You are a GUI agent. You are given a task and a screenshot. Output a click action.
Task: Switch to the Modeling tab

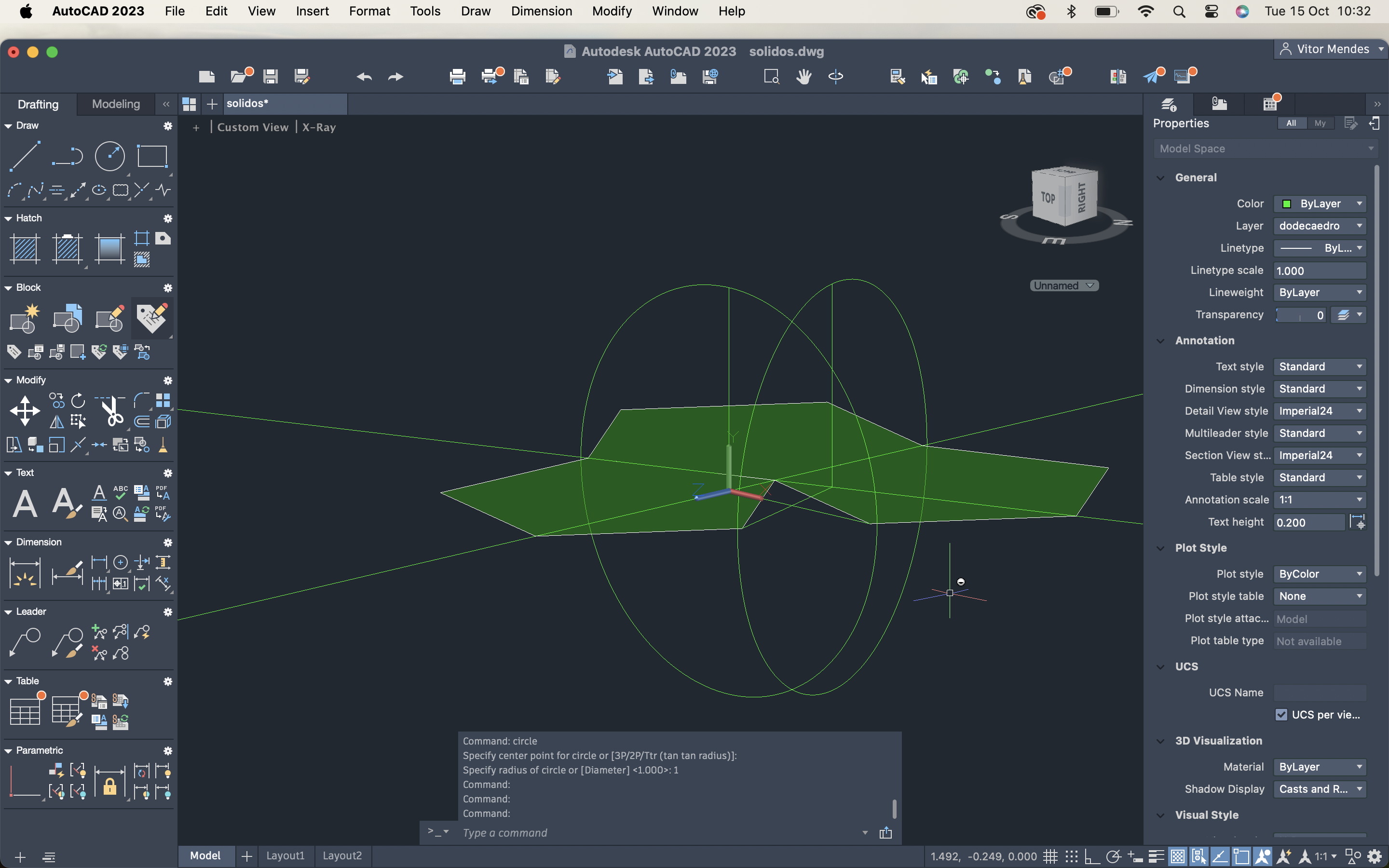pos(116,104)
